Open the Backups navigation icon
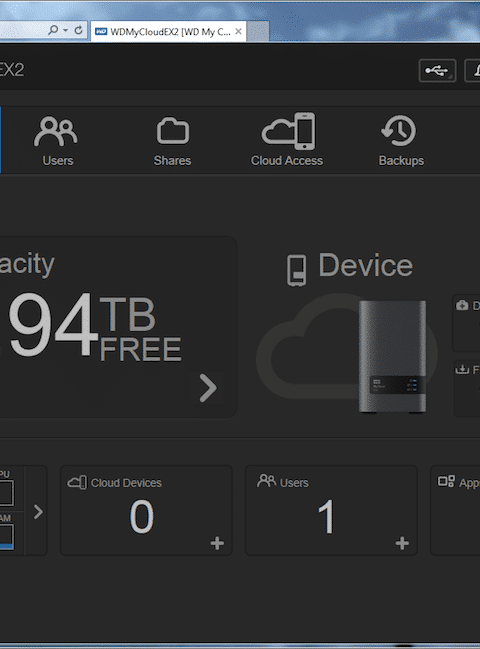This screenshot has height=649, width=480. [399, 131]
